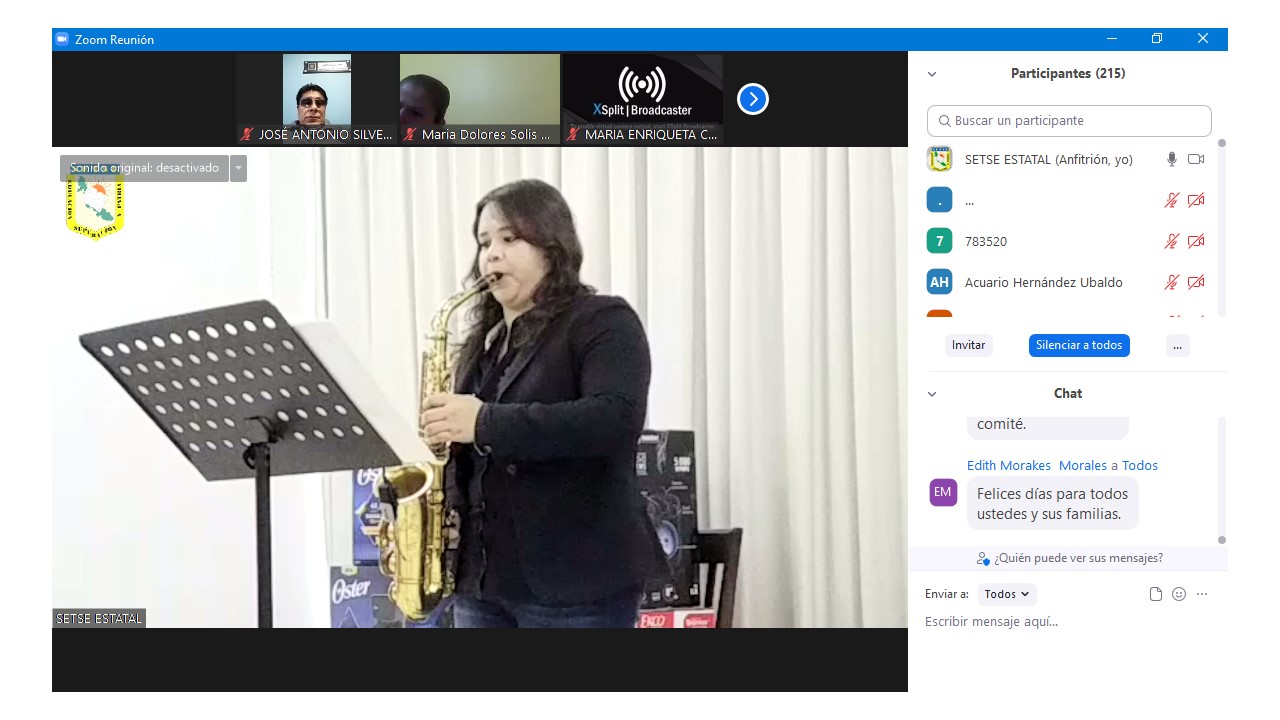Collapse the Participantes panel chevron
Image resolution: width=1280 pixels, height=720 pixels.
point(932,74)
